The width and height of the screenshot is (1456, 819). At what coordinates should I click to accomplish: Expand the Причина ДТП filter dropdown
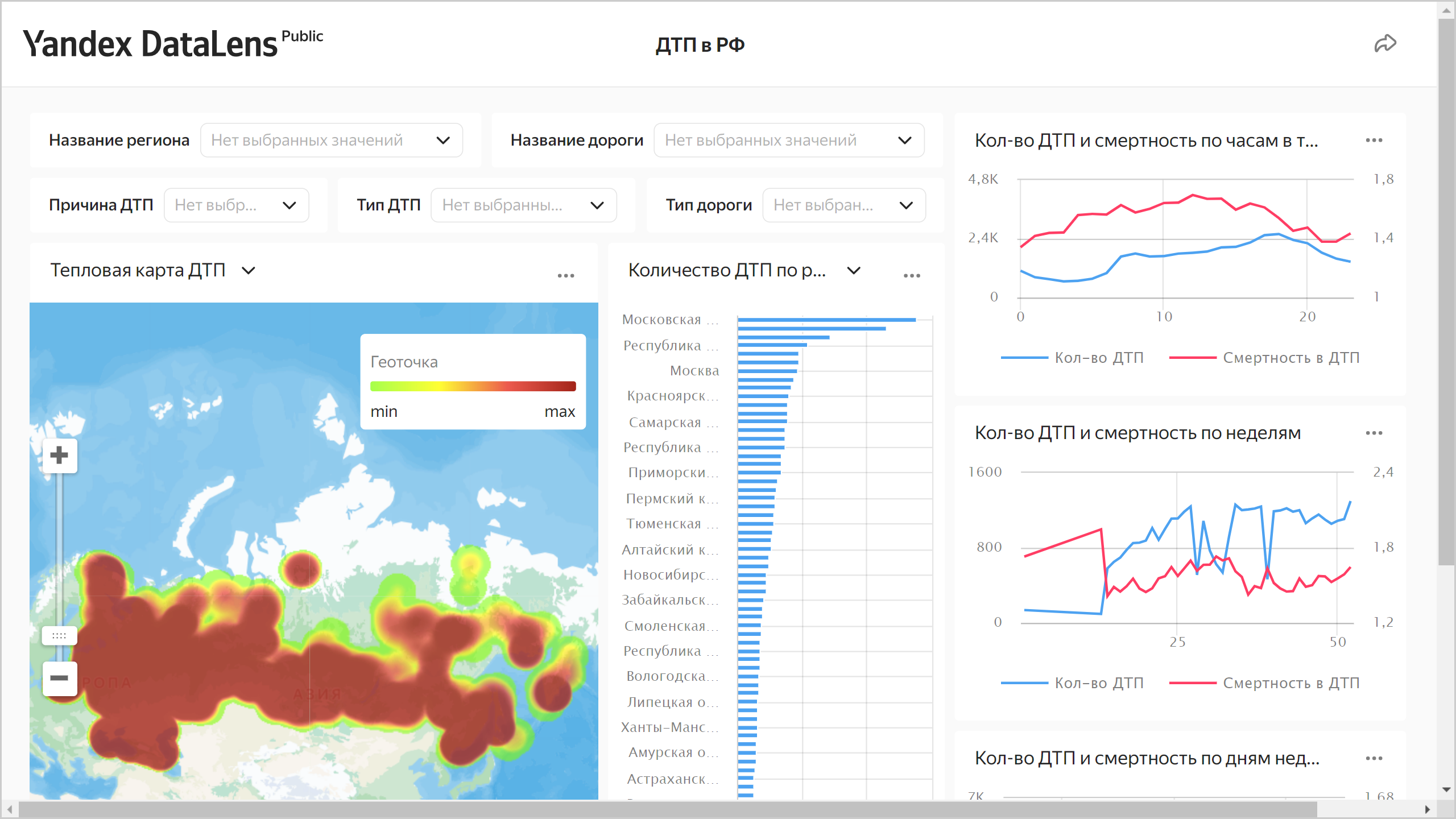pyautogui.click(x=236, y=205)
